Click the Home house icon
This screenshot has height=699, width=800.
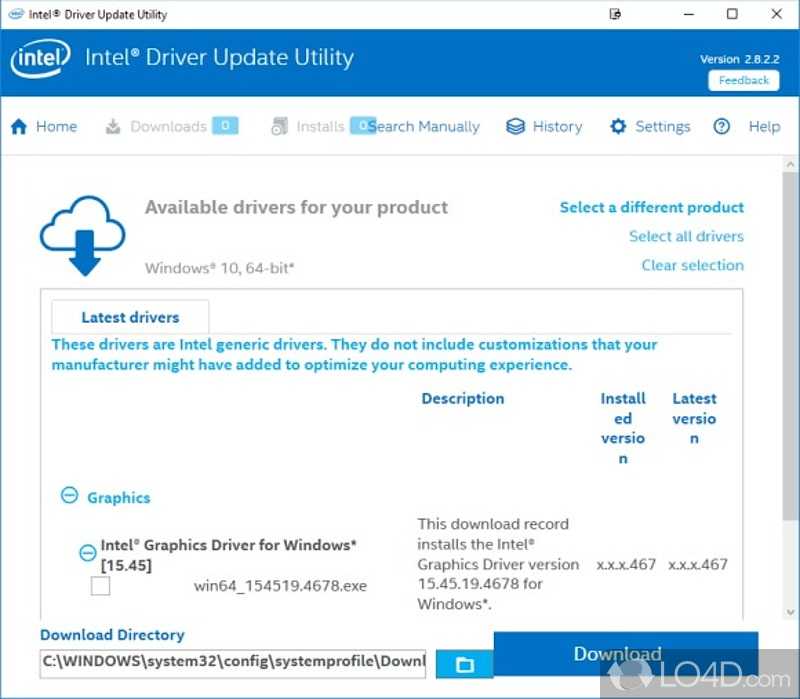coord(19,127)
